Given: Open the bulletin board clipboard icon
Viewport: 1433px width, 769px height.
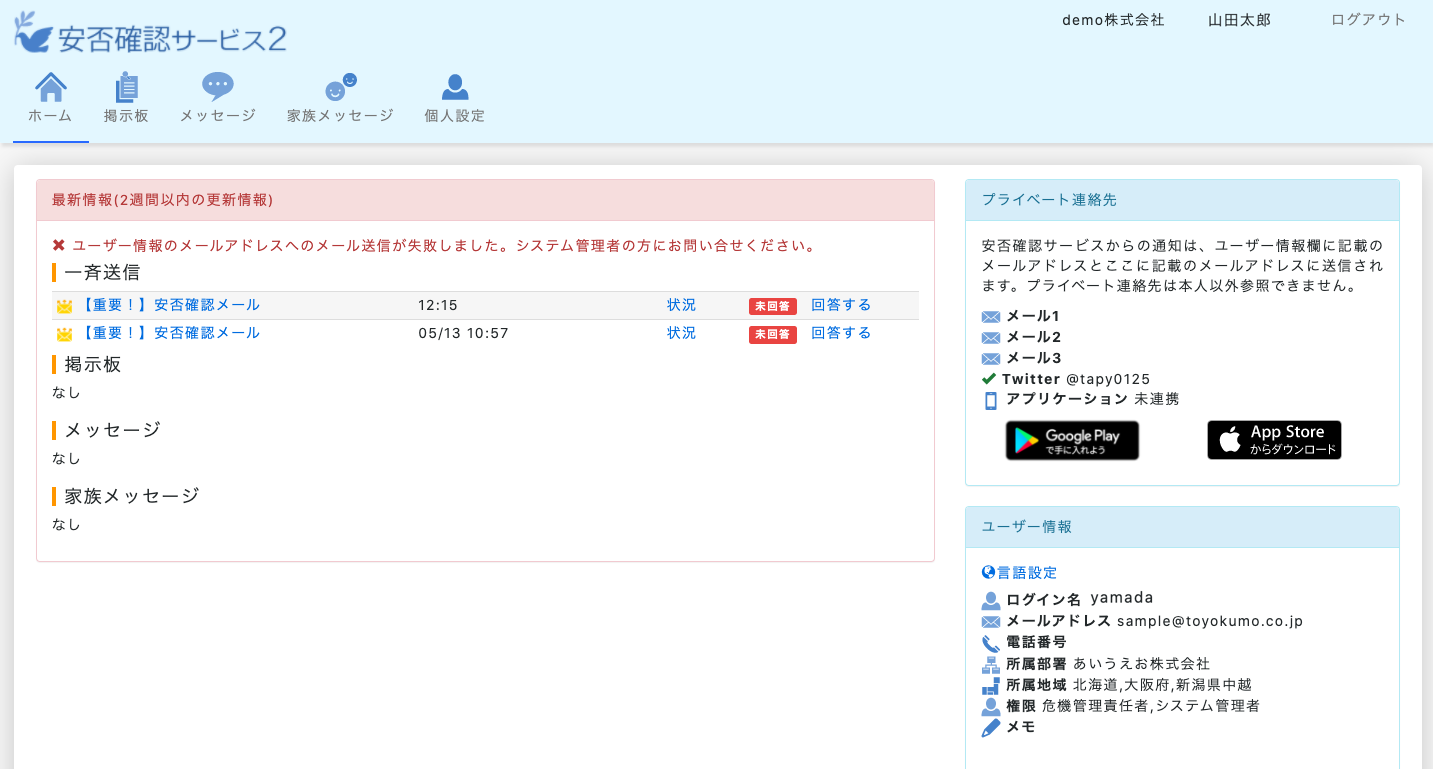Looking at the screenshot, I should pos(126,88).
